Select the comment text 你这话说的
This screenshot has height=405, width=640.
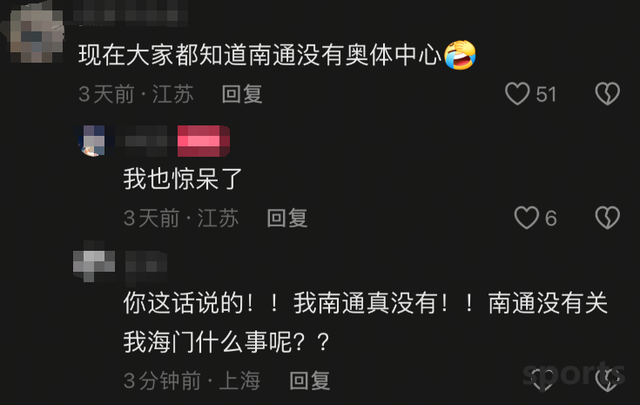(x=183, y=303)
